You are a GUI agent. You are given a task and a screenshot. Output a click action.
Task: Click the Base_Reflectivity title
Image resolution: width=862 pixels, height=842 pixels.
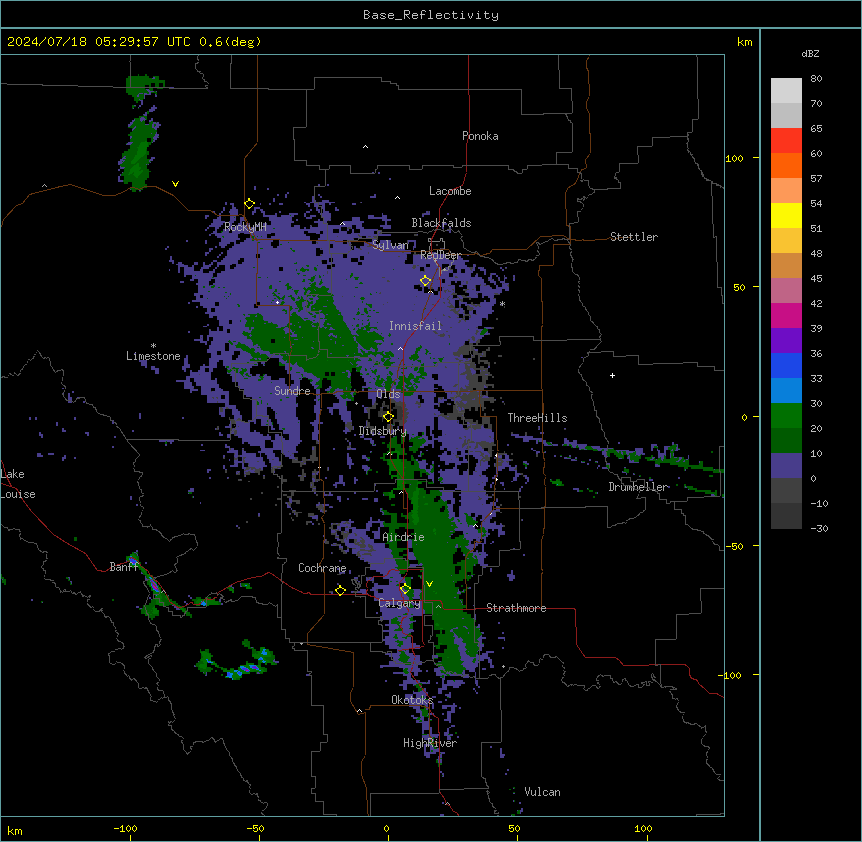pos(431,15)
